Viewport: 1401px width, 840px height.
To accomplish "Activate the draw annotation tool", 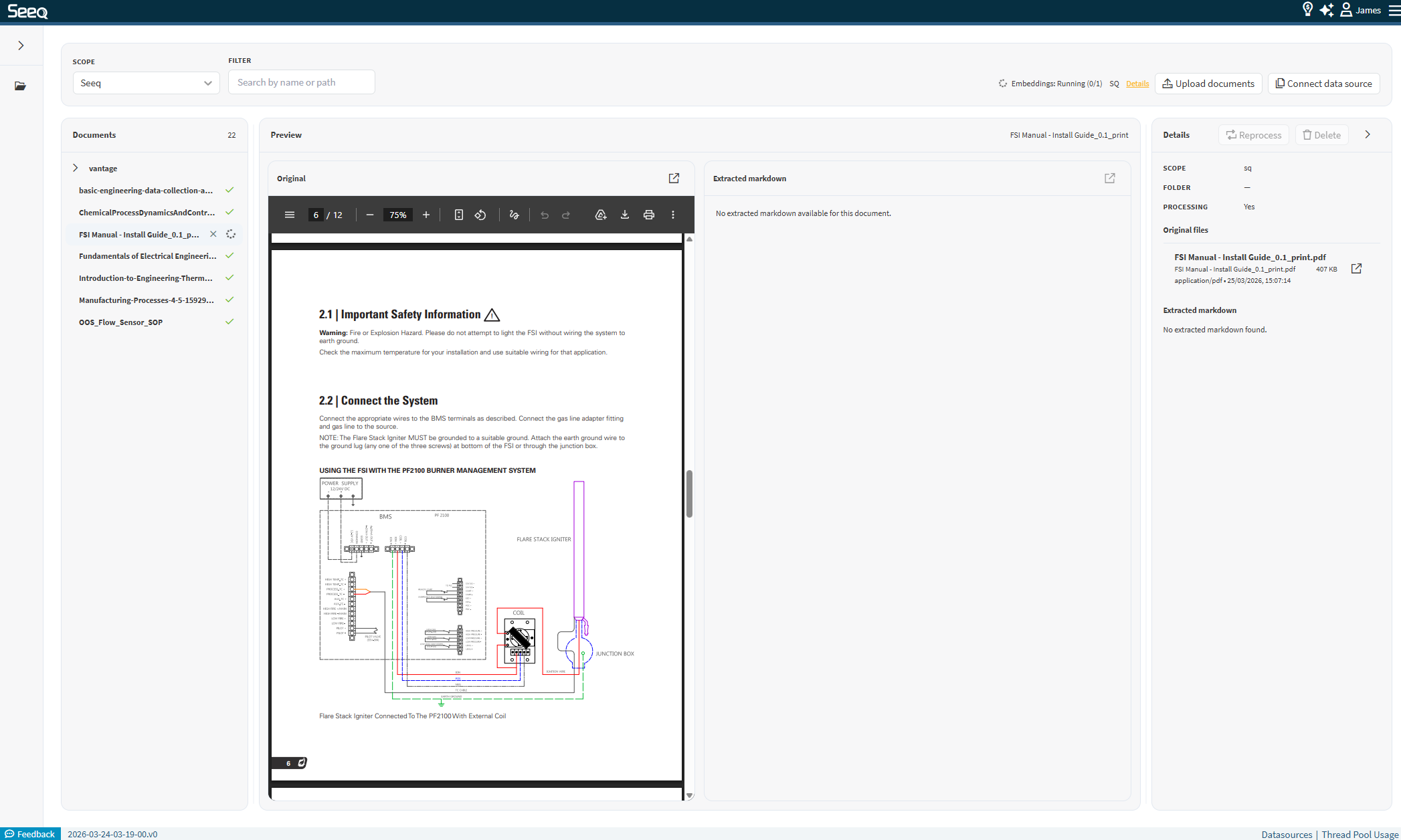I will (514, 215).
